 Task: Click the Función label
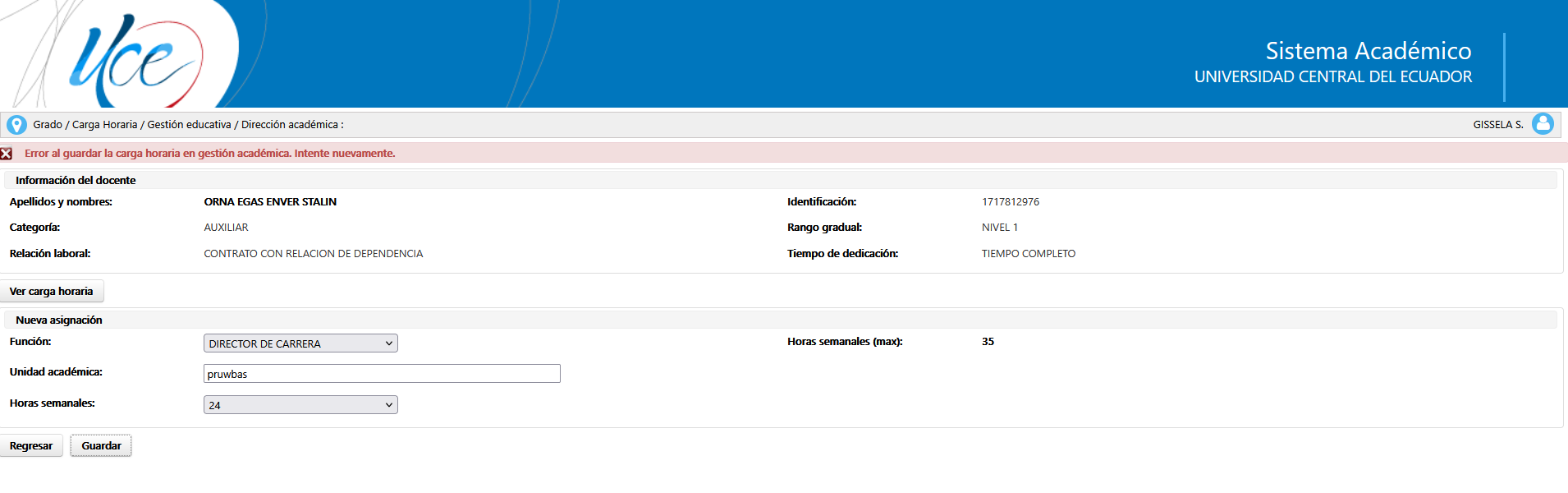click(30, 342)
